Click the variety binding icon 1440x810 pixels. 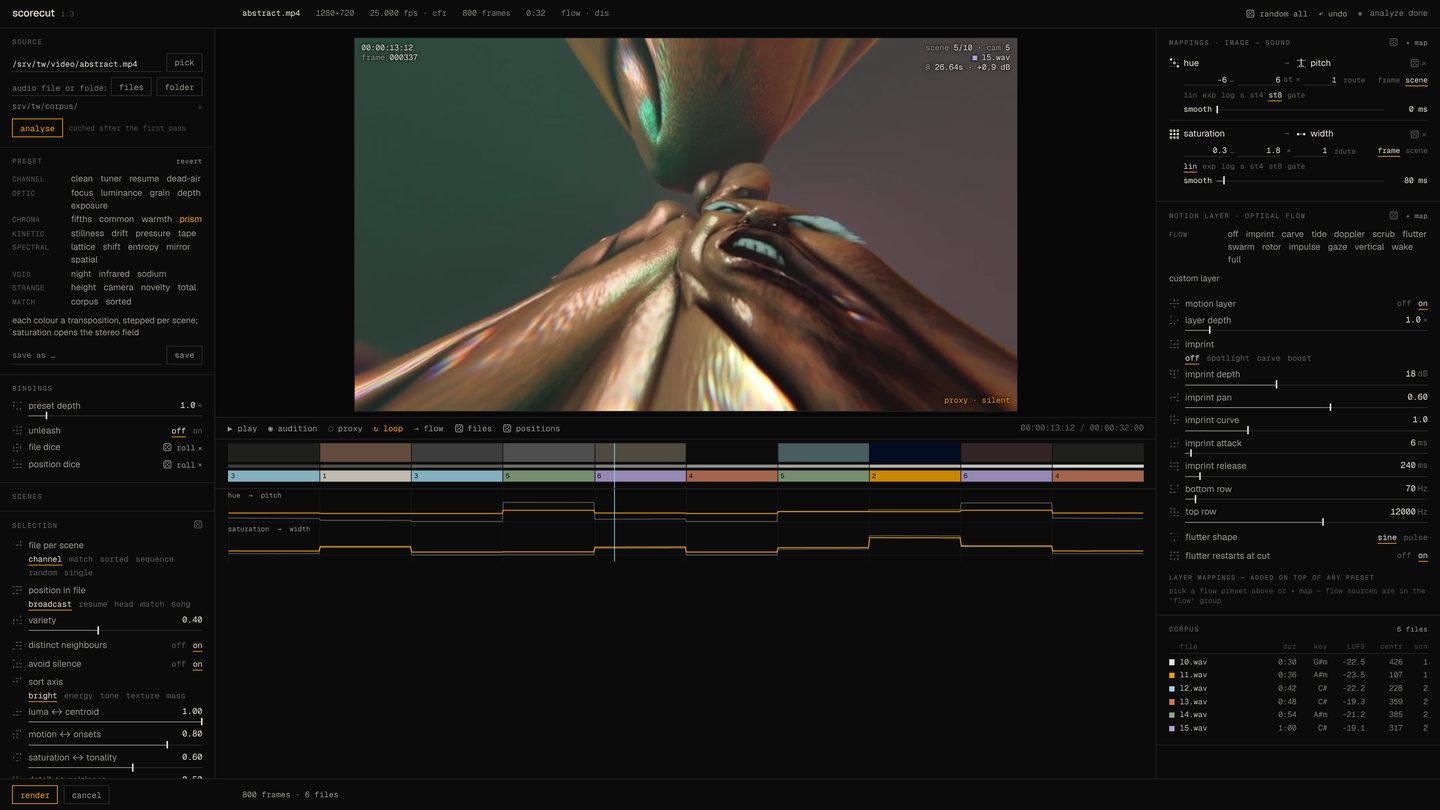17,621
